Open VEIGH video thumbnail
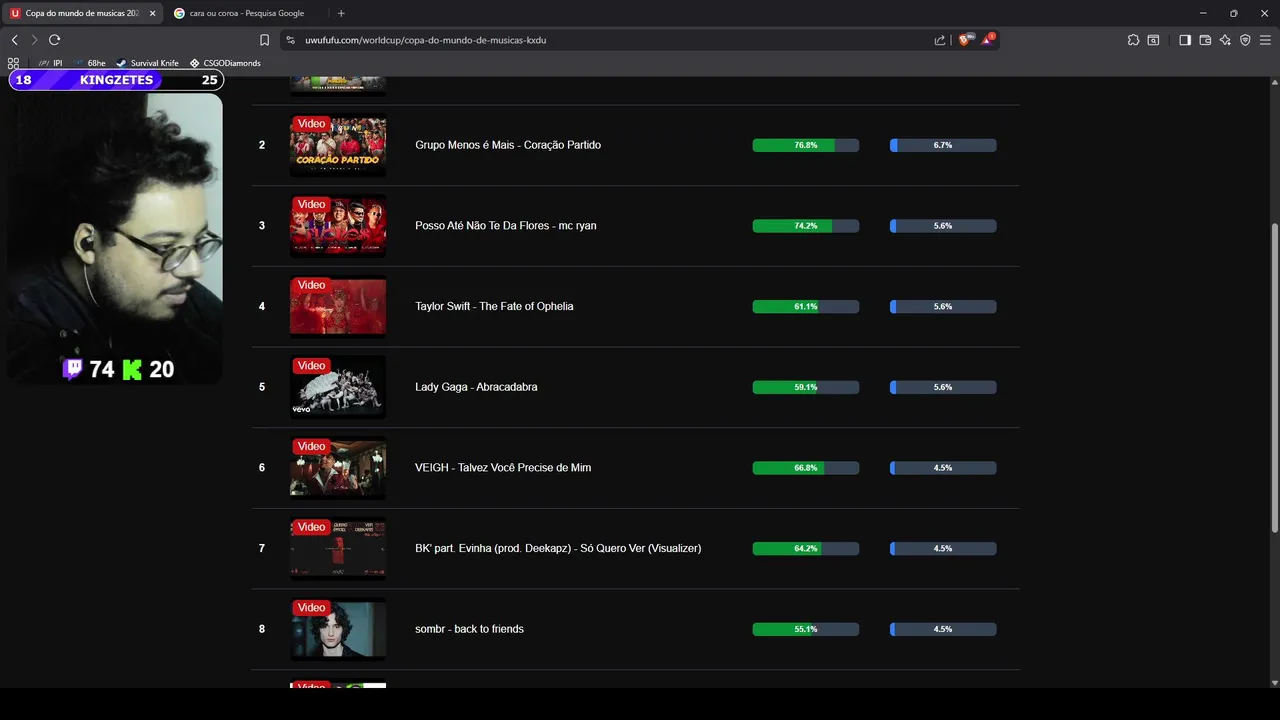This screenshot has height=720, width=1280. coord(338,468)
